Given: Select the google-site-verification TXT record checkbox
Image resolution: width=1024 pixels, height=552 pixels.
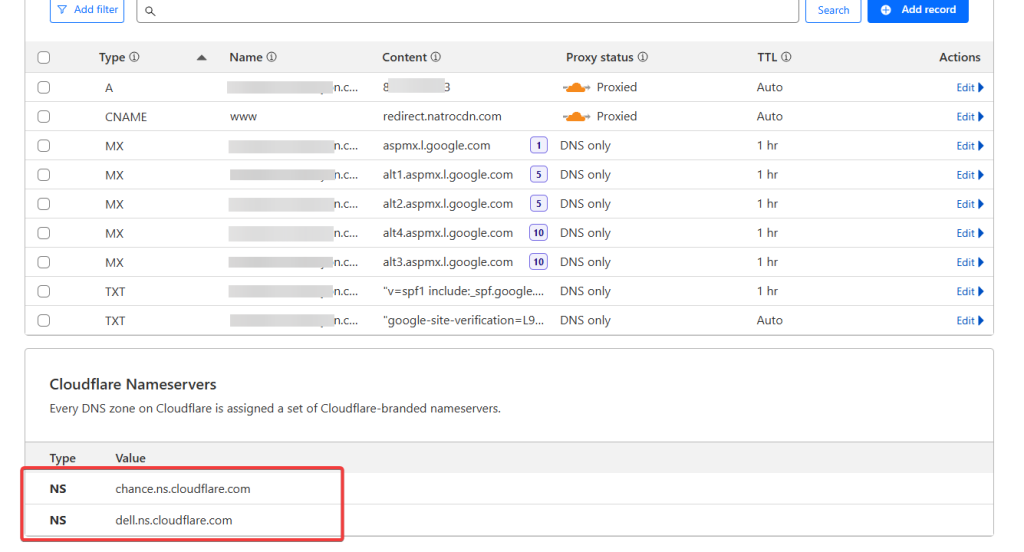Looking at the screenshot, I should pos(44,320).
